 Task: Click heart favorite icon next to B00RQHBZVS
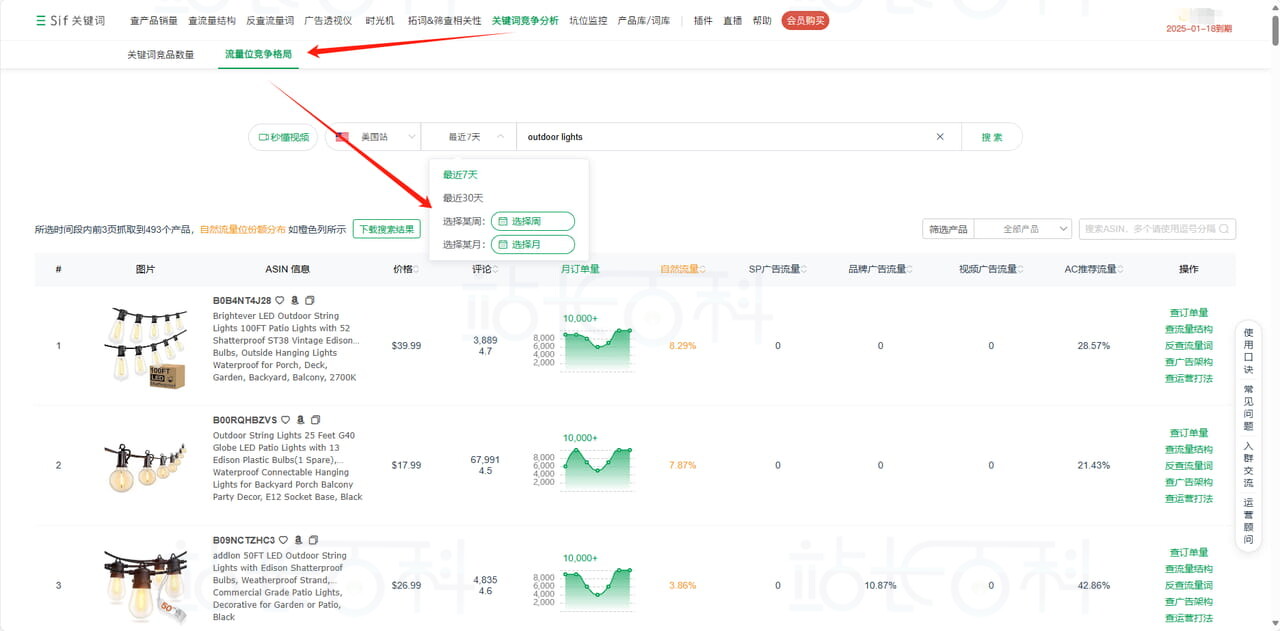[285, 420]
